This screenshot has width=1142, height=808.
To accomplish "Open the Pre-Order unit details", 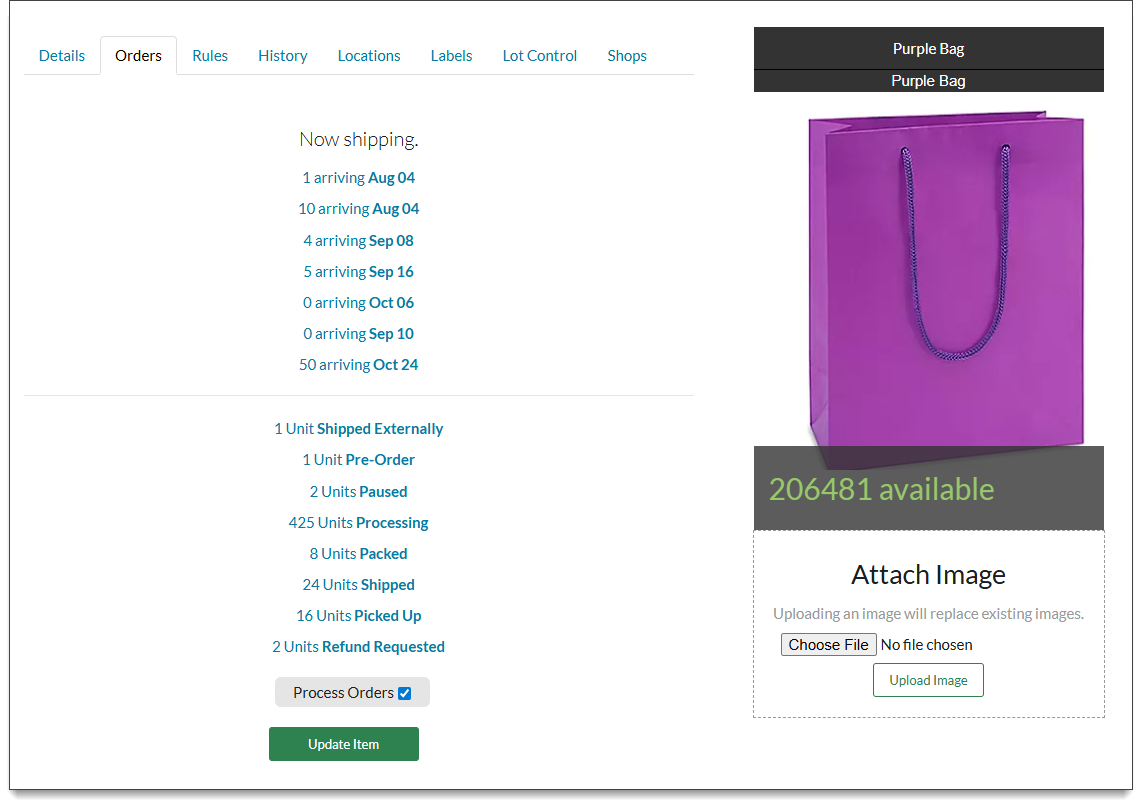I will tap(358, 459).
